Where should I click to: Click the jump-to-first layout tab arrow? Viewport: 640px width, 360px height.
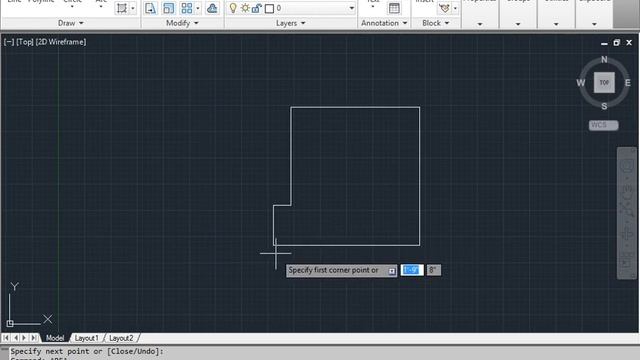(x=6, y=338)
